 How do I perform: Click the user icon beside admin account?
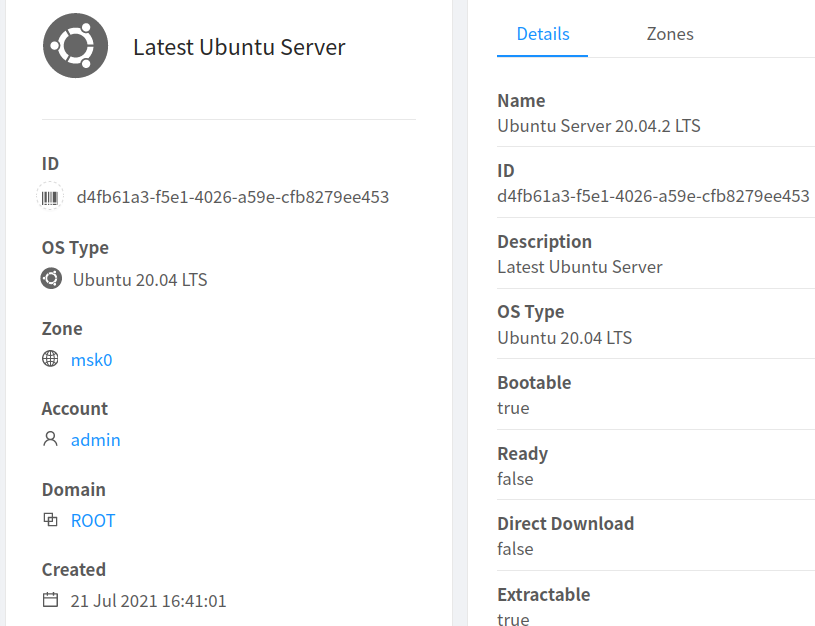pos(49,440)
